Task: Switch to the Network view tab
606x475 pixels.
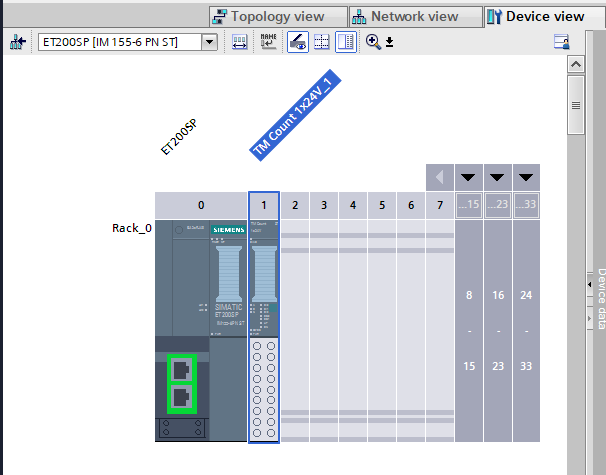Action: coord(414,16)
